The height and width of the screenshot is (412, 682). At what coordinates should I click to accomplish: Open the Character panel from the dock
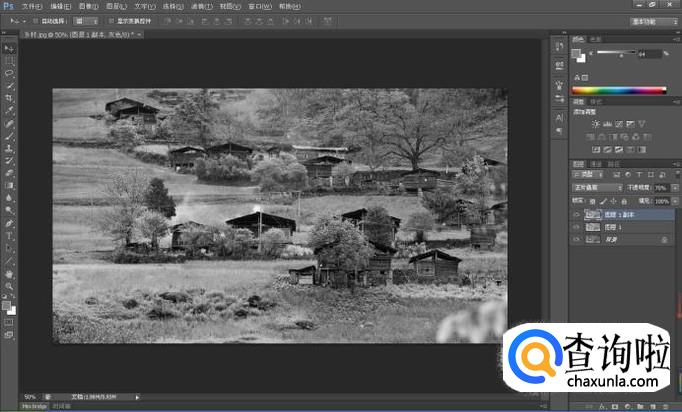pos(559,117)
